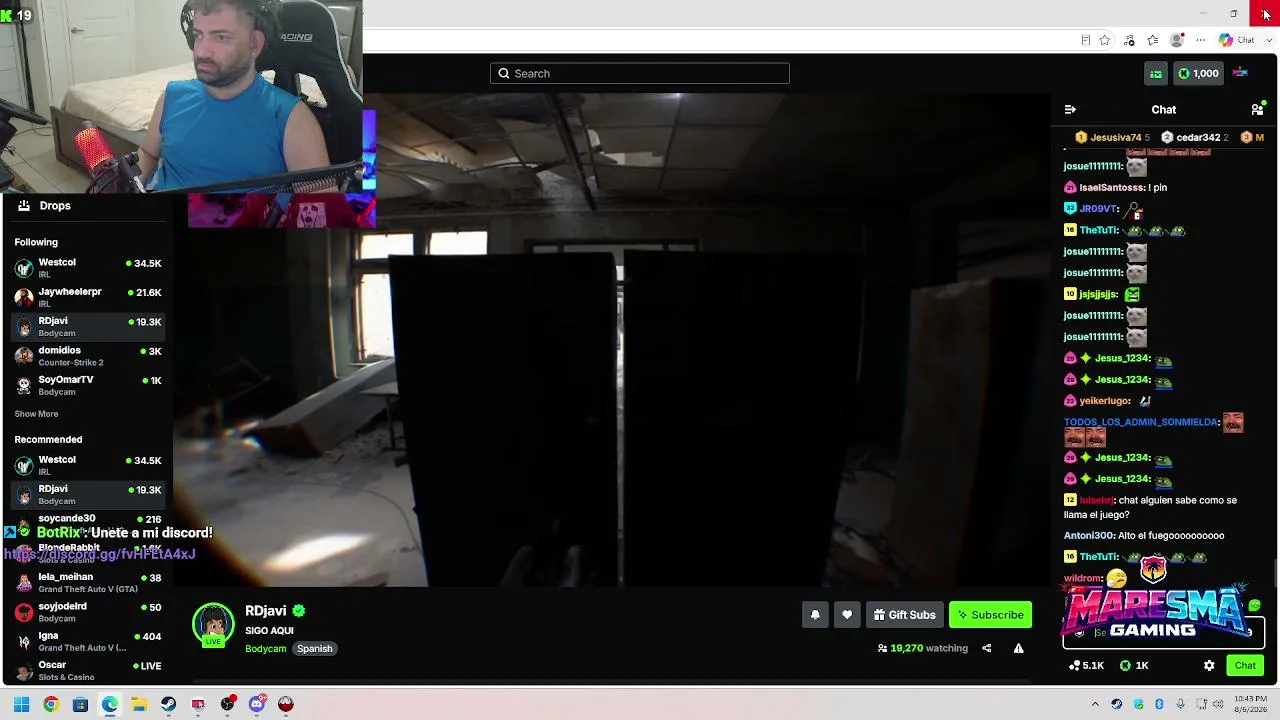Toggle notifications with the bell button
Viewport: 1280px width, 720px height.
815,615
